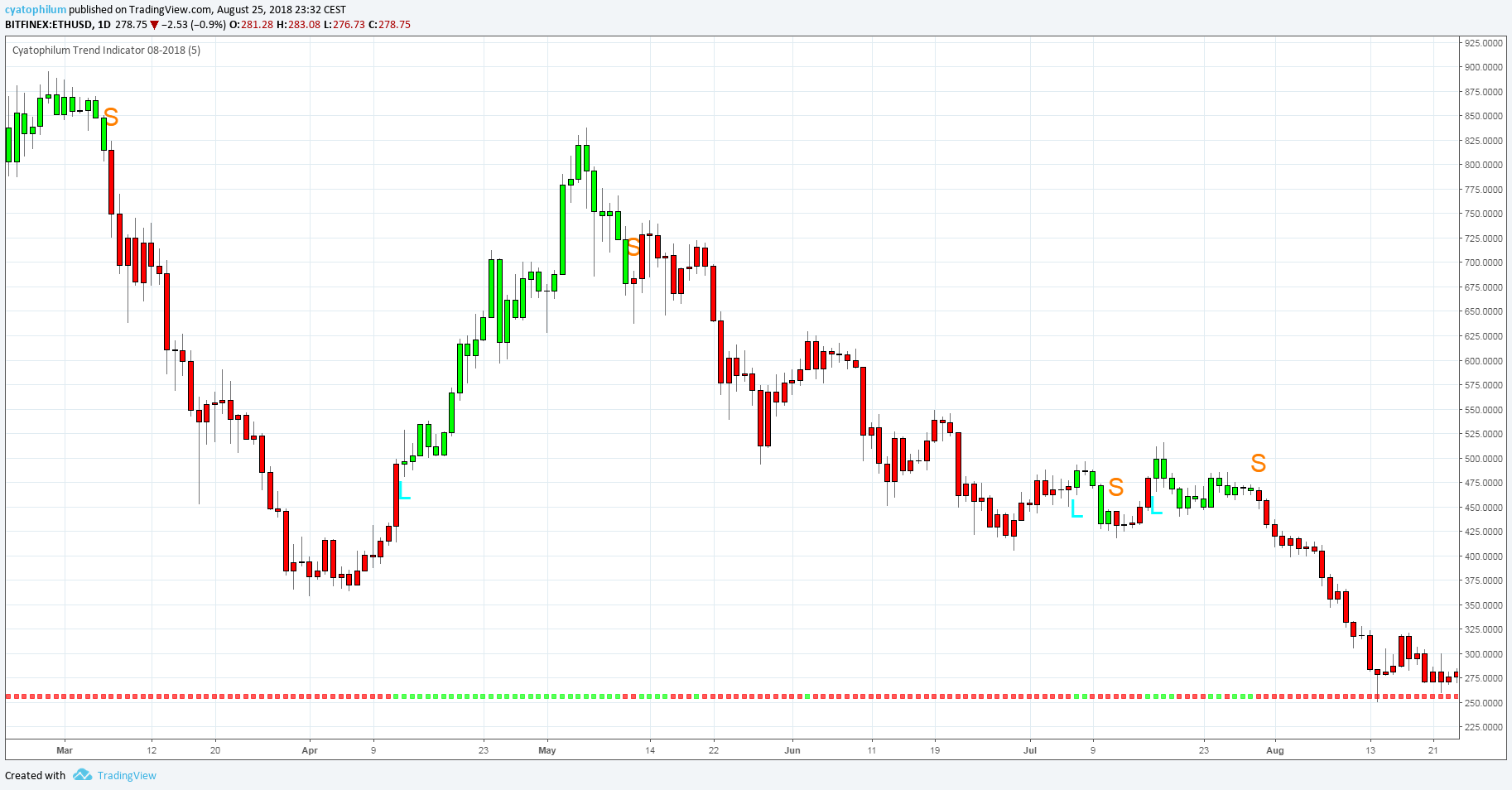Click the 11 date label in June
Image resolution: width=1512 pixels, height=790 pixels.
click(x=872, y=750)
